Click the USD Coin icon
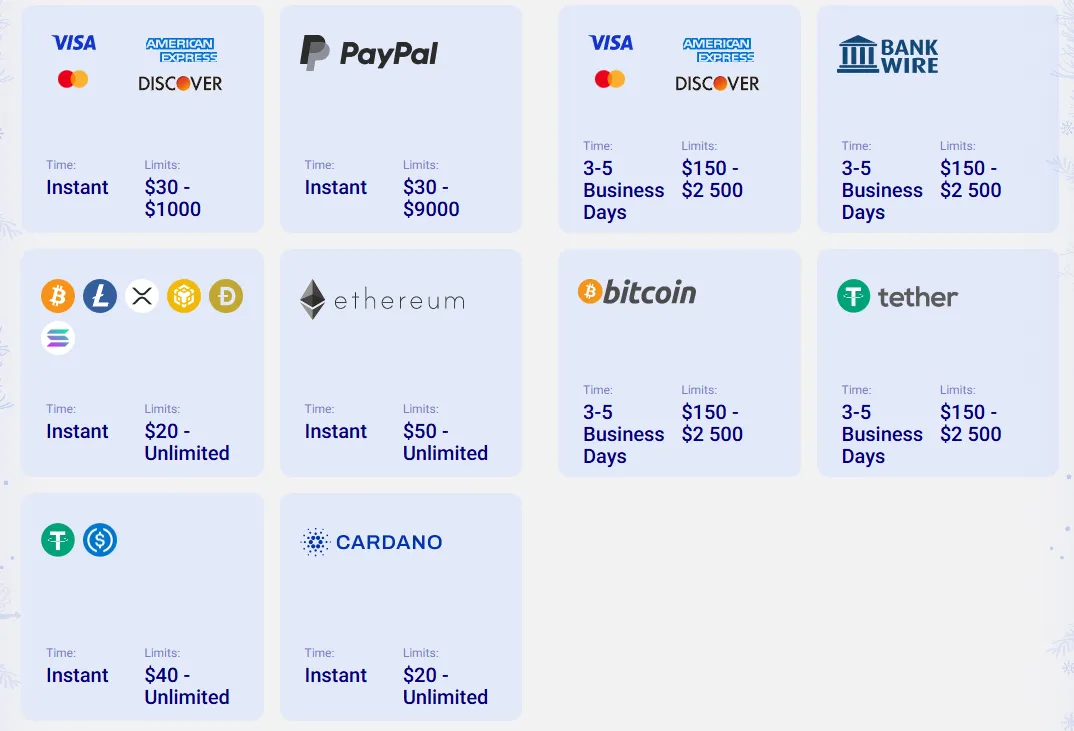This screenshot has width=1074, height=731. tap(100, 540)
